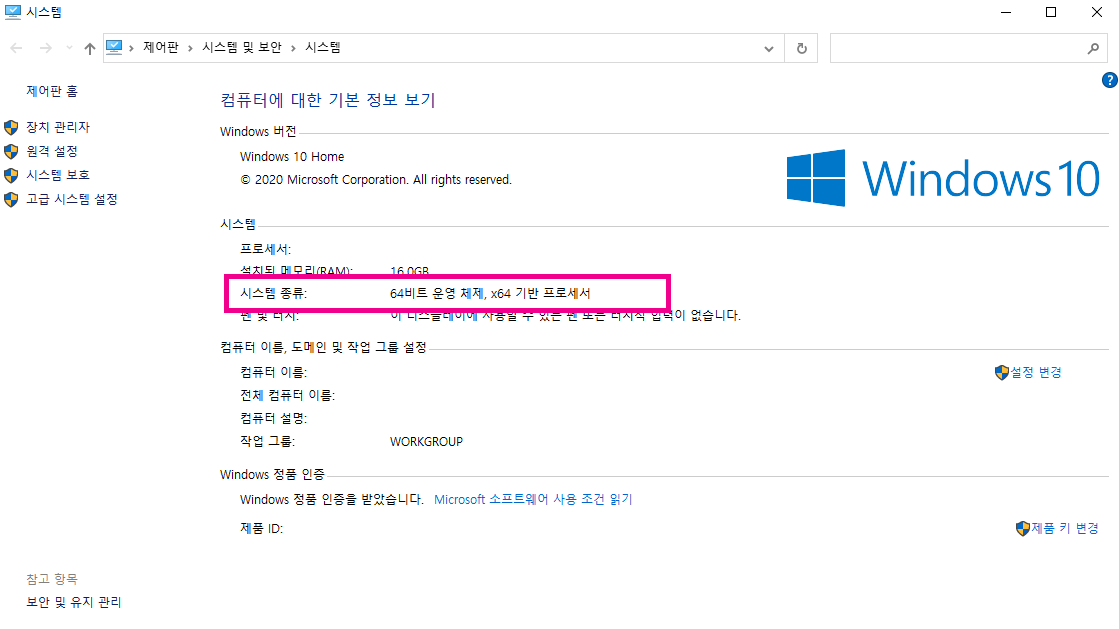Click shield icon next to 제품 키 변경
Screen dimensions: 1119x629
(x=1023, y=528)
